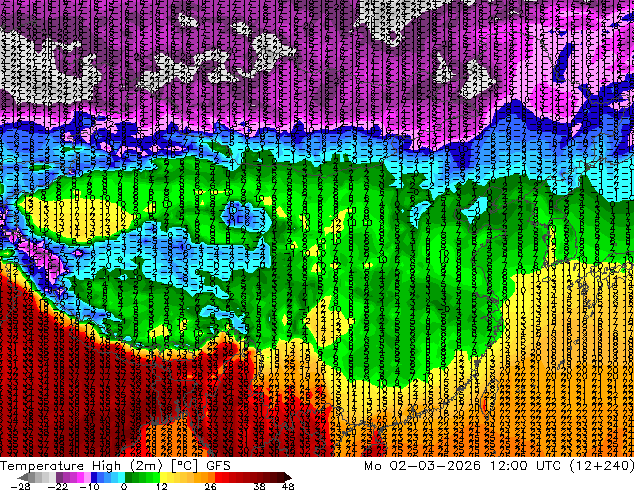Select the dark purple swatch at -22
Image resolution: width=634 pixels, height=490 pixels.
tap(59, 477)
